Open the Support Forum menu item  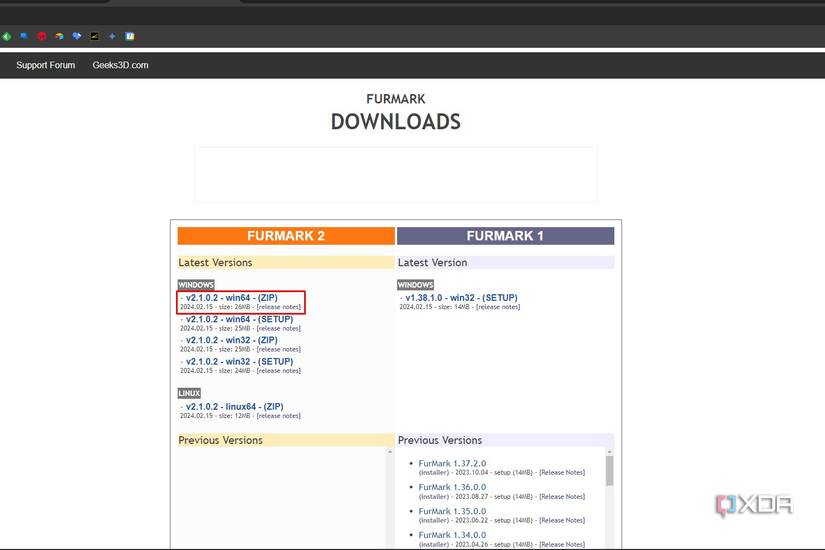[45, 65]
